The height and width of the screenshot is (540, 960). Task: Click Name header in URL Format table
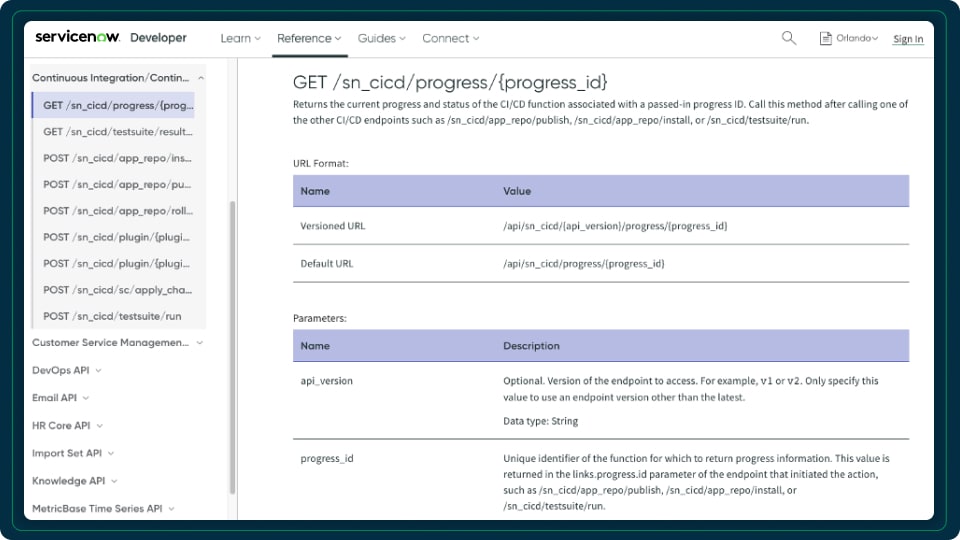(315, 191)
